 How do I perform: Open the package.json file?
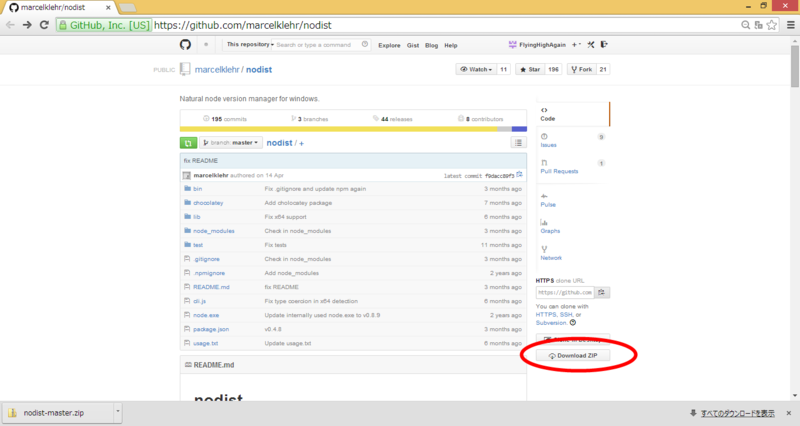pyautogui.click(x=211, y=330)
